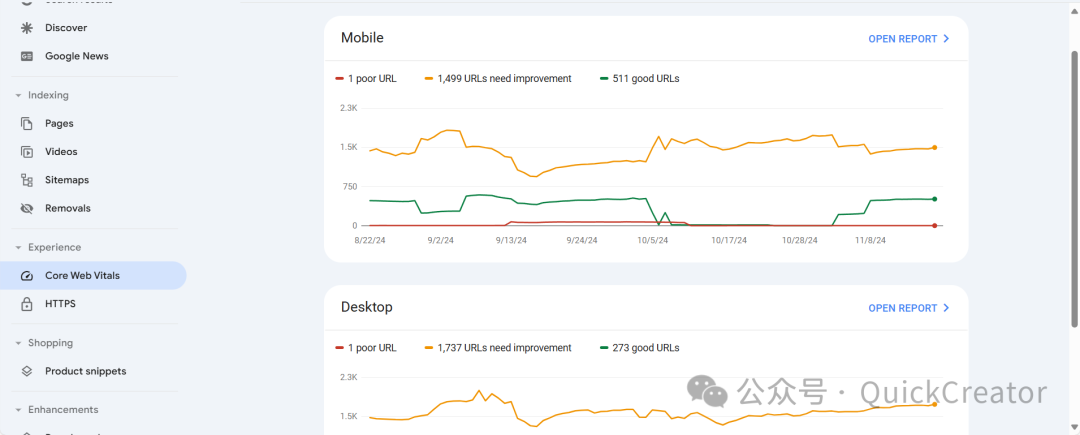
Task: Open the Desktop report
Action: (x=908, y=308)
